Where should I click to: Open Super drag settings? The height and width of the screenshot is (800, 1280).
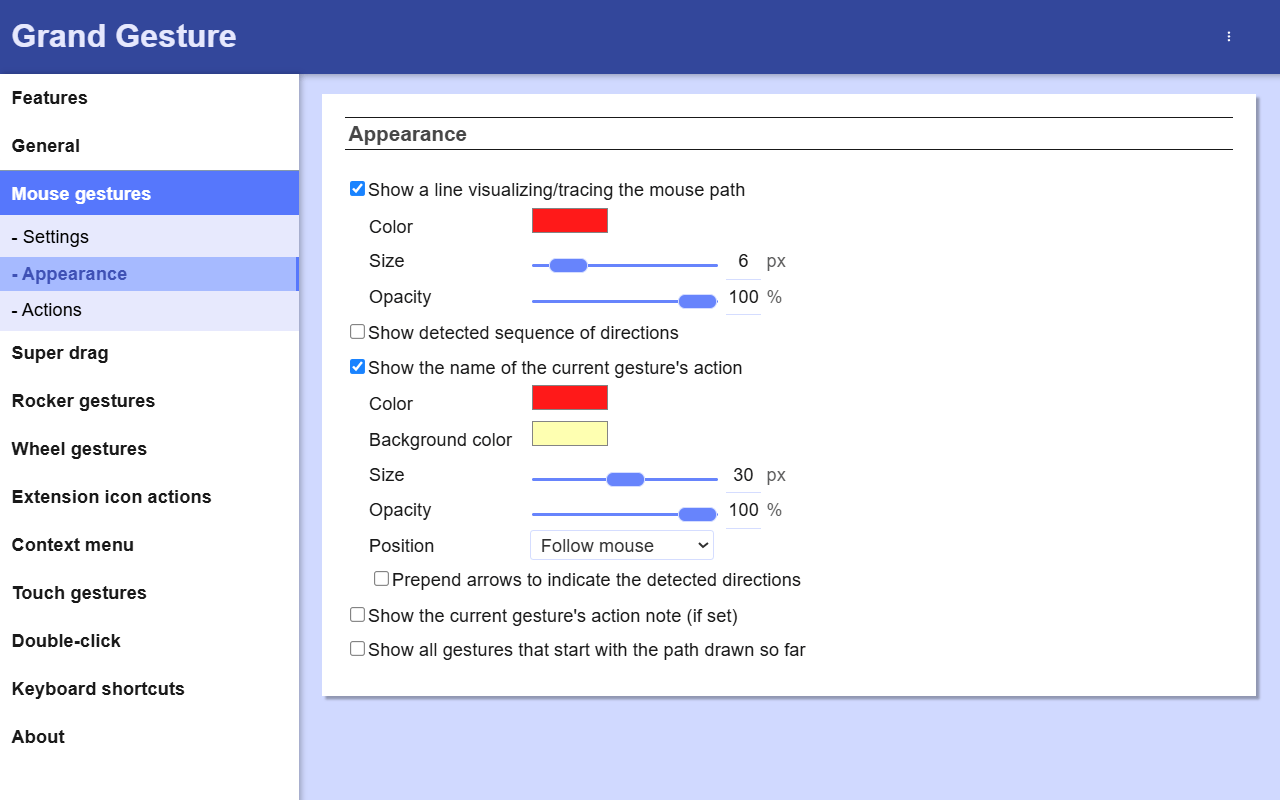pyautogui.click(x=149, y=353)
